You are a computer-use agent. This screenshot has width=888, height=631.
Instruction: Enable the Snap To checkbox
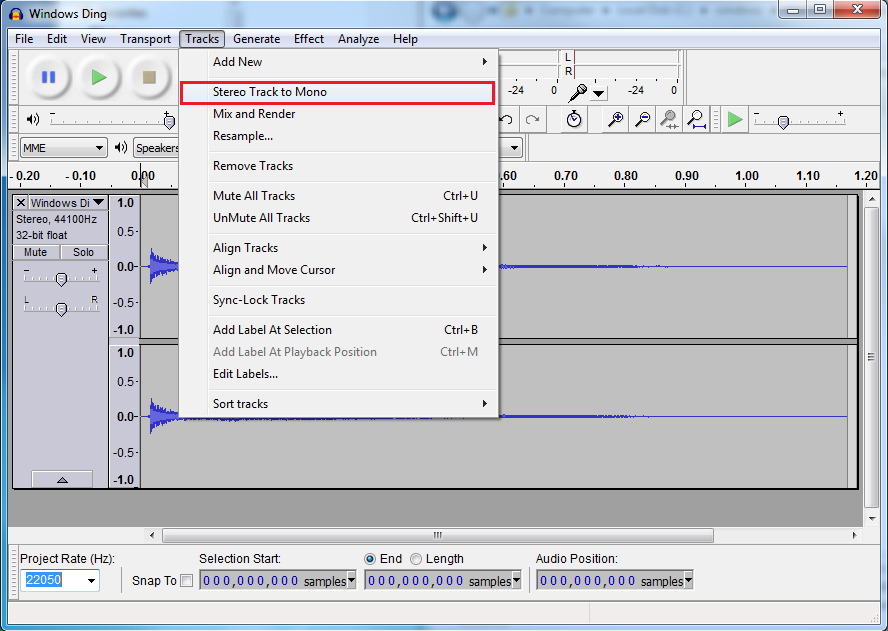click(x=186, y=581)
